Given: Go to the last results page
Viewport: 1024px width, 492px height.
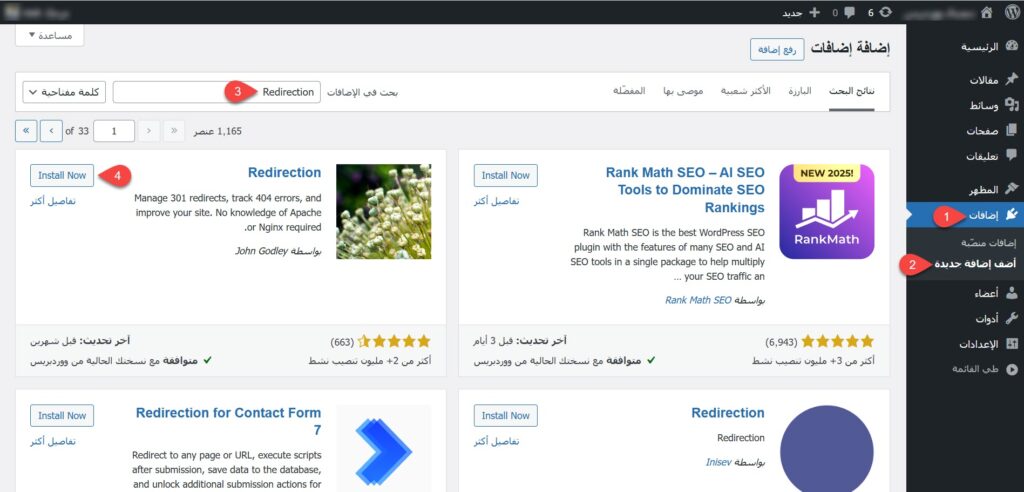Looking at the screenshot, I should coord(25,131).
